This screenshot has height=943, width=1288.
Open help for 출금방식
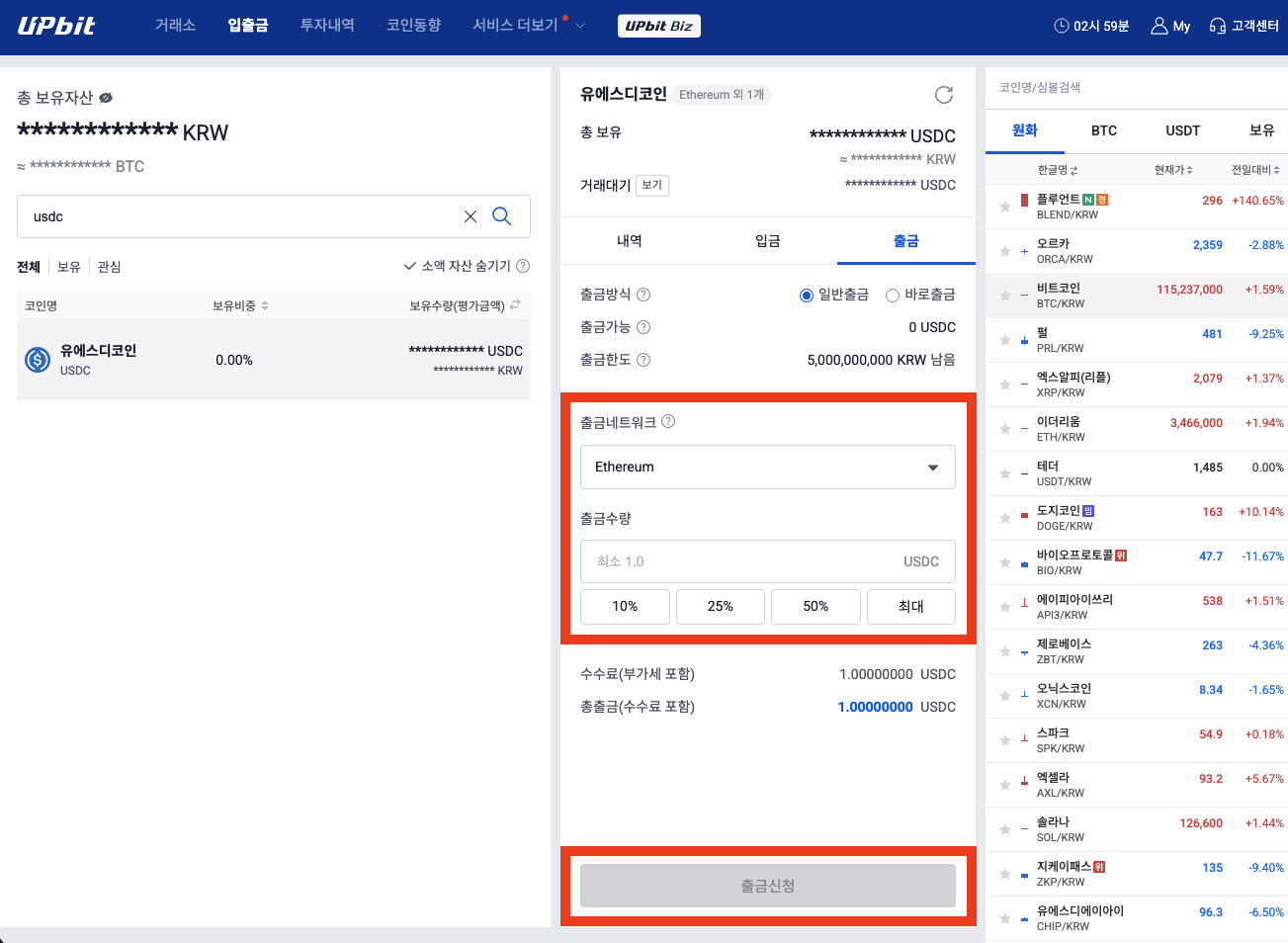[644, 295]
